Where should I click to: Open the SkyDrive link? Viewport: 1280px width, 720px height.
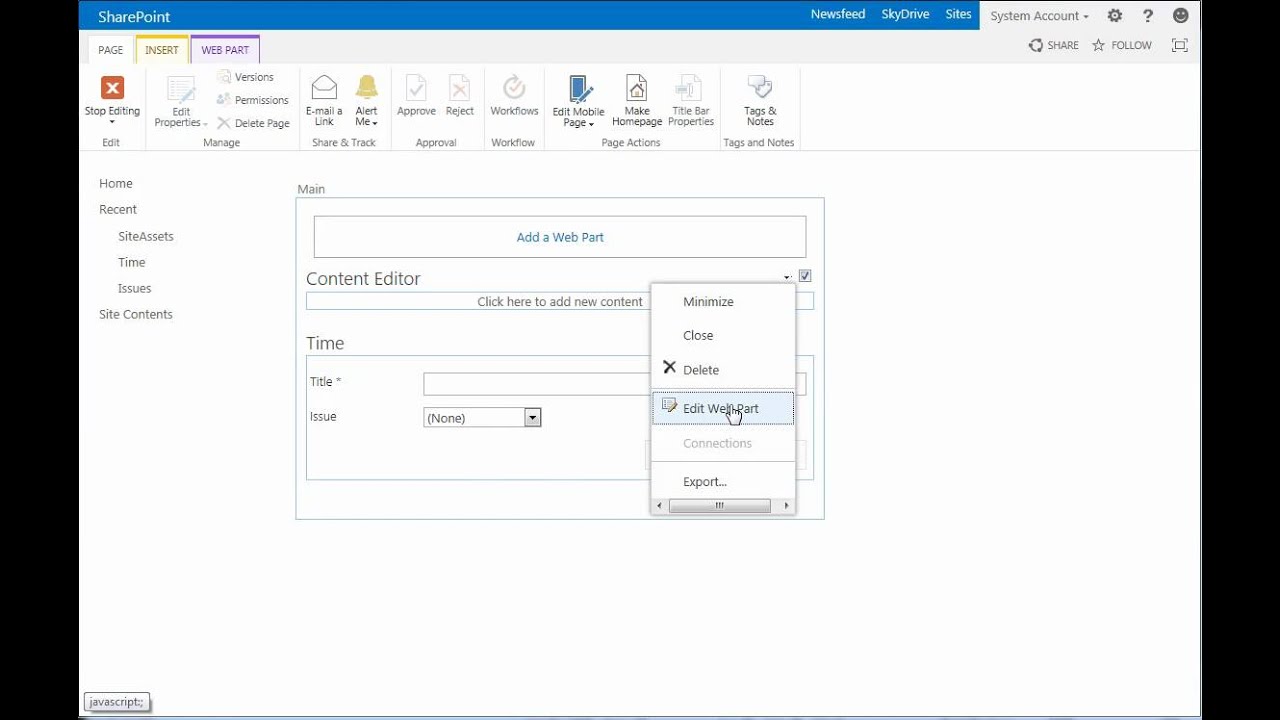coord(905,14)
